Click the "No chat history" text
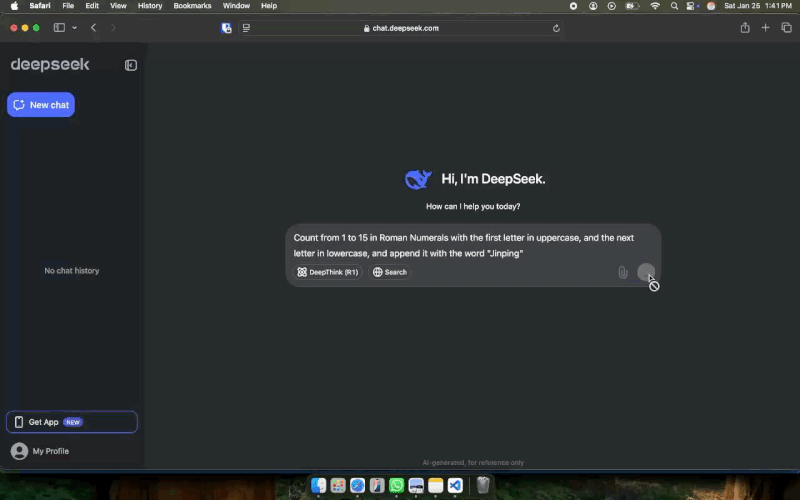Viewport: 800px width, 500px height. [71, 270]
